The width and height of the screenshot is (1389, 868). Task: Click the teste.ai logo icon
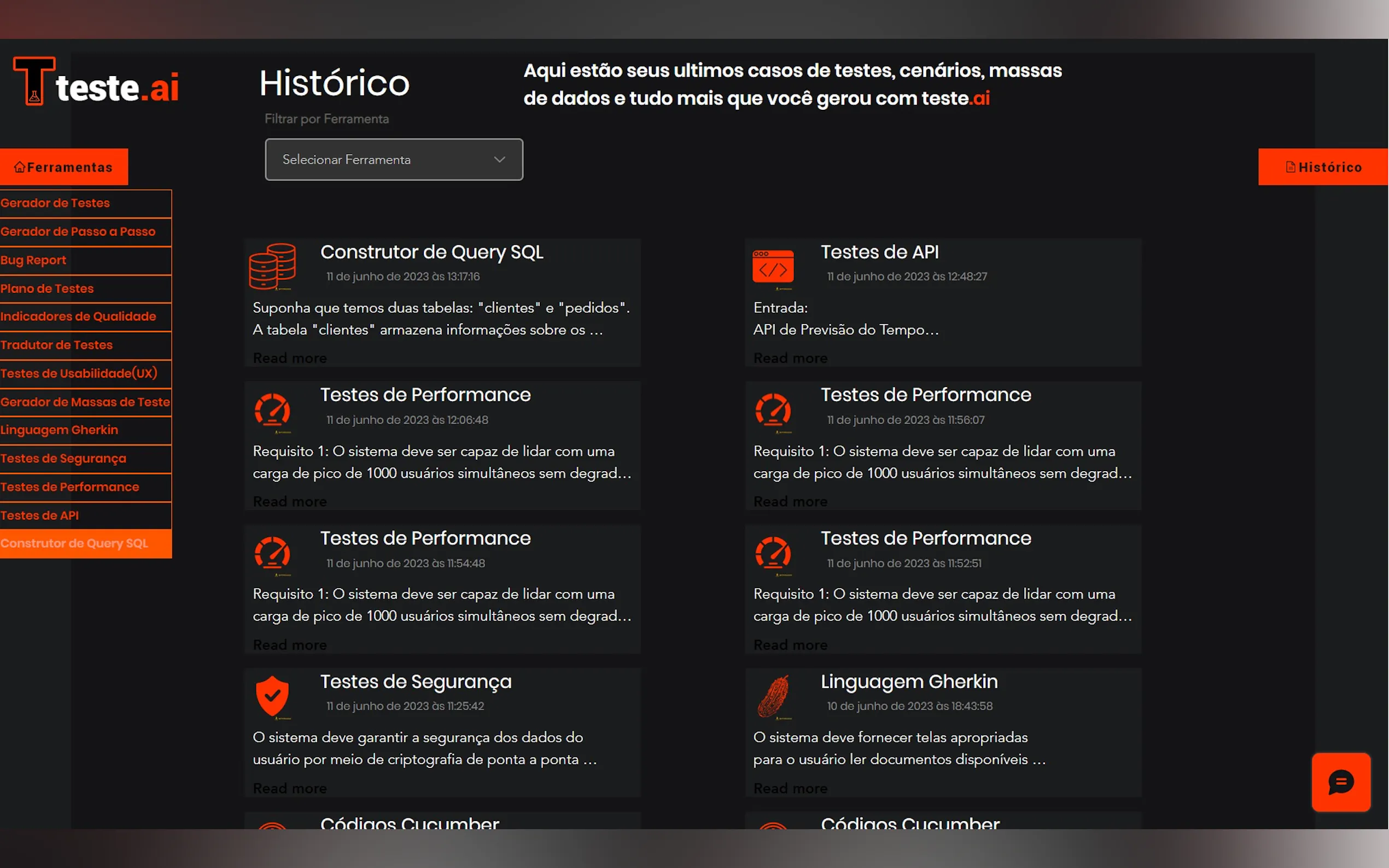34,81
